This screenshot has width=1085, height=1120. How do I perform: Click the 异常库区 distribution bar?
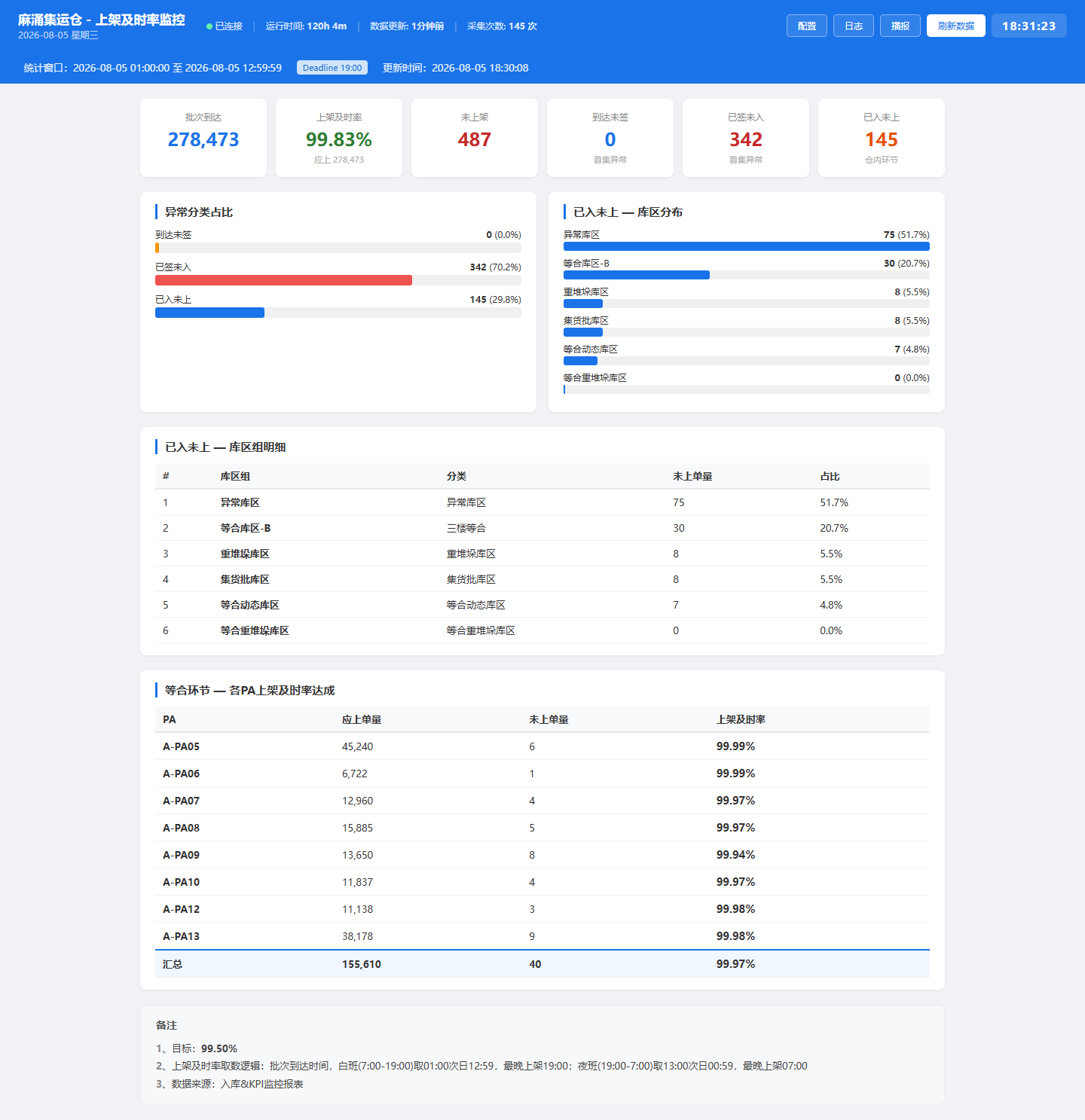747,246
